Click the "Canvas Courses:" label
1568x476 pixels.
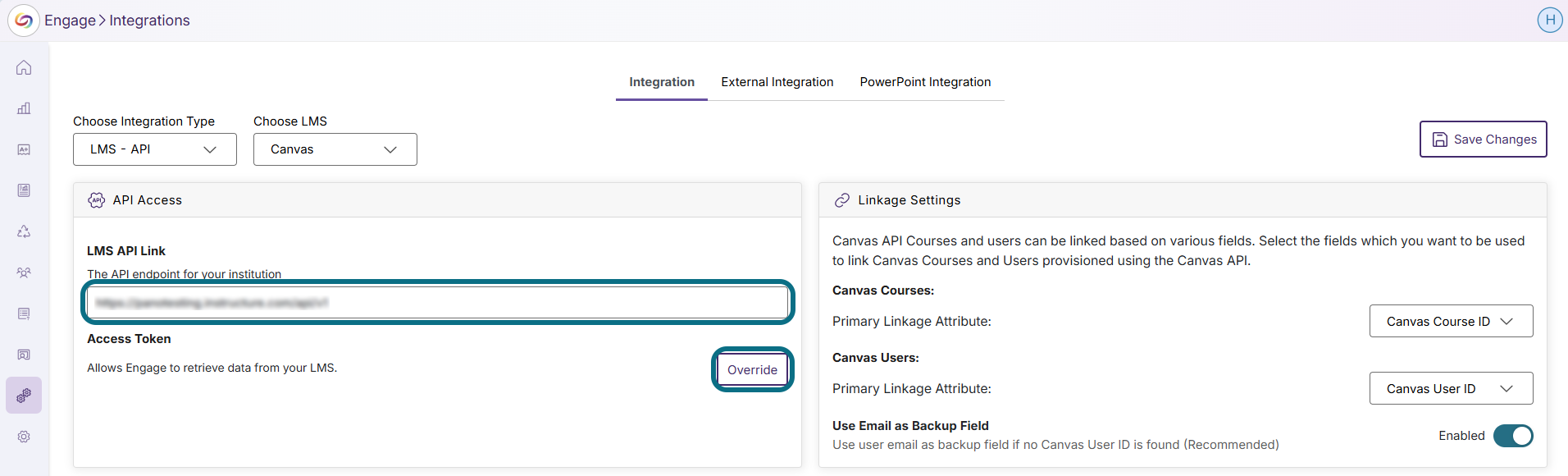coord(883,291)
